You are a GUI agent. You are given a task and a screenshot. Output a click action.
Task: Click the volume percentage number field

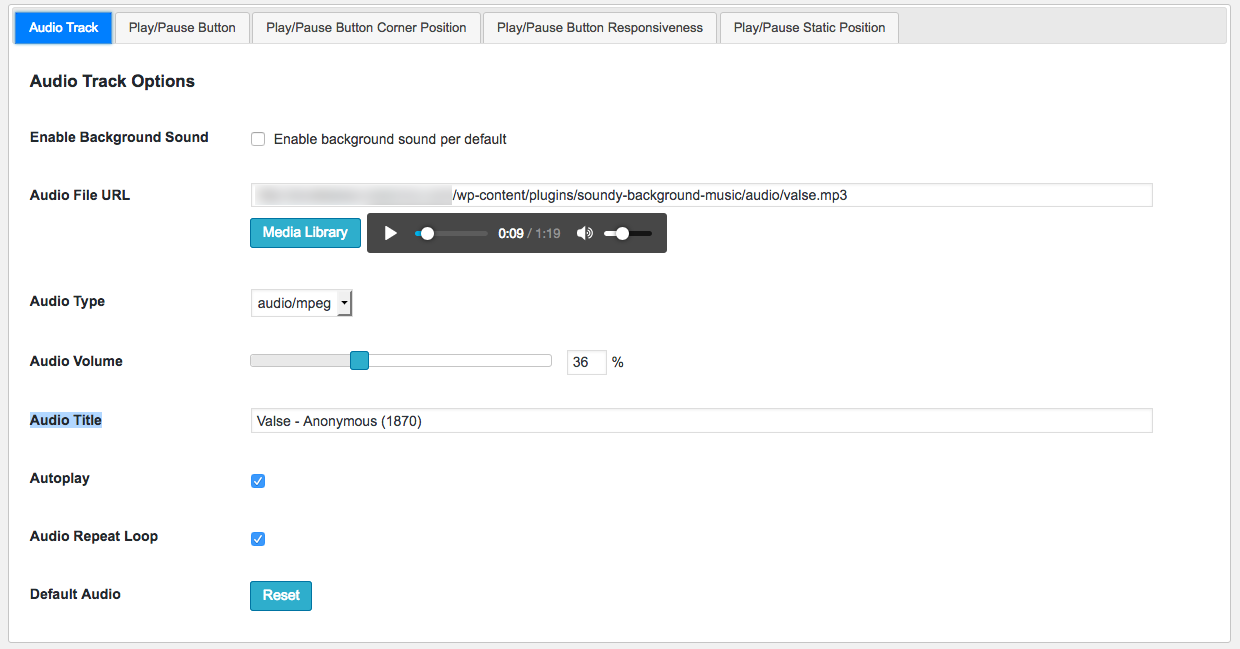586,362
